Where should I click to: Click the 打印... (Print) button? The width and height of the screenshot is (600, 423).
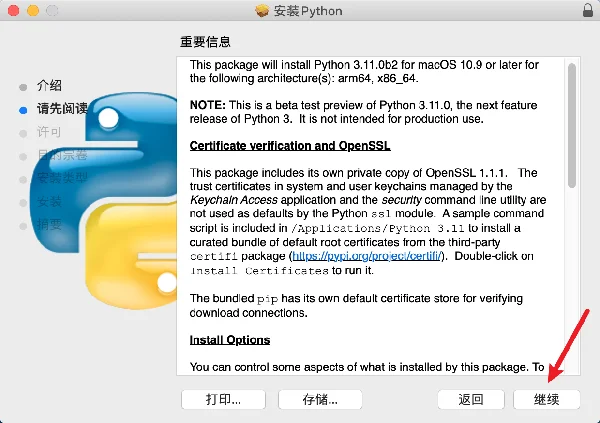tap(223, 399)
